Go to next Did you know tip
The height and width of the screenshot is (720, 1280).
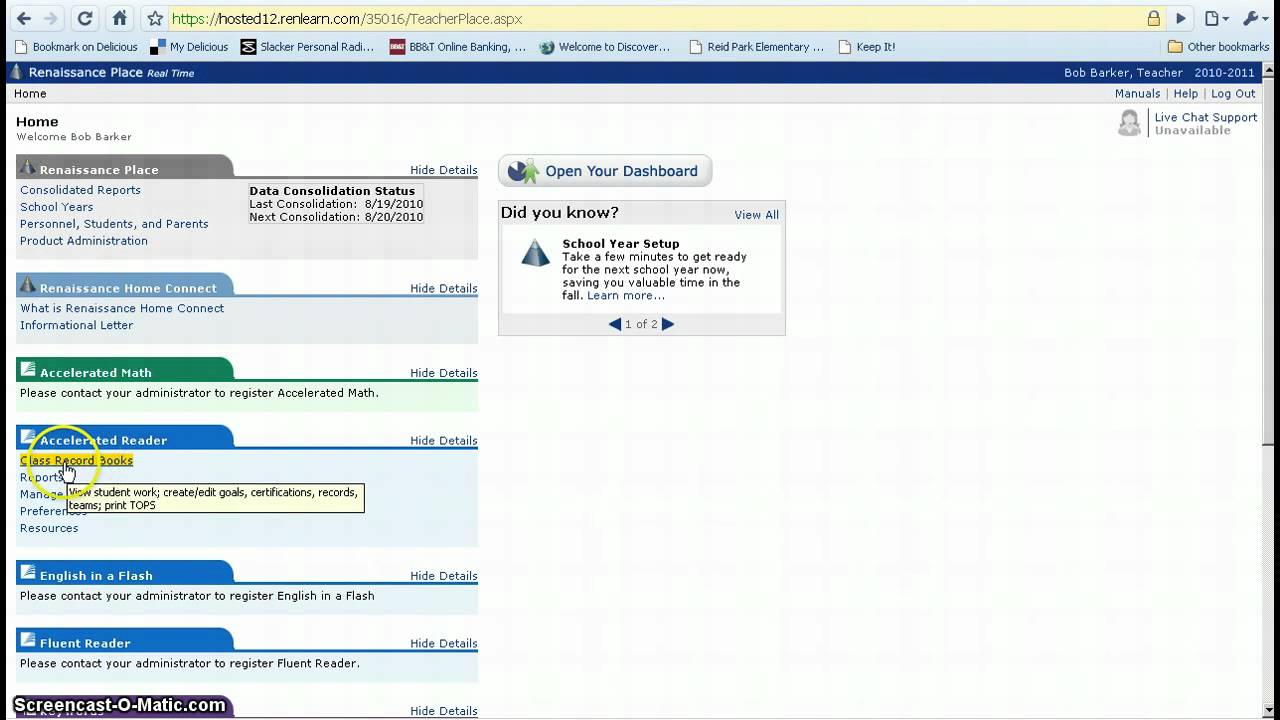point(668,324)
